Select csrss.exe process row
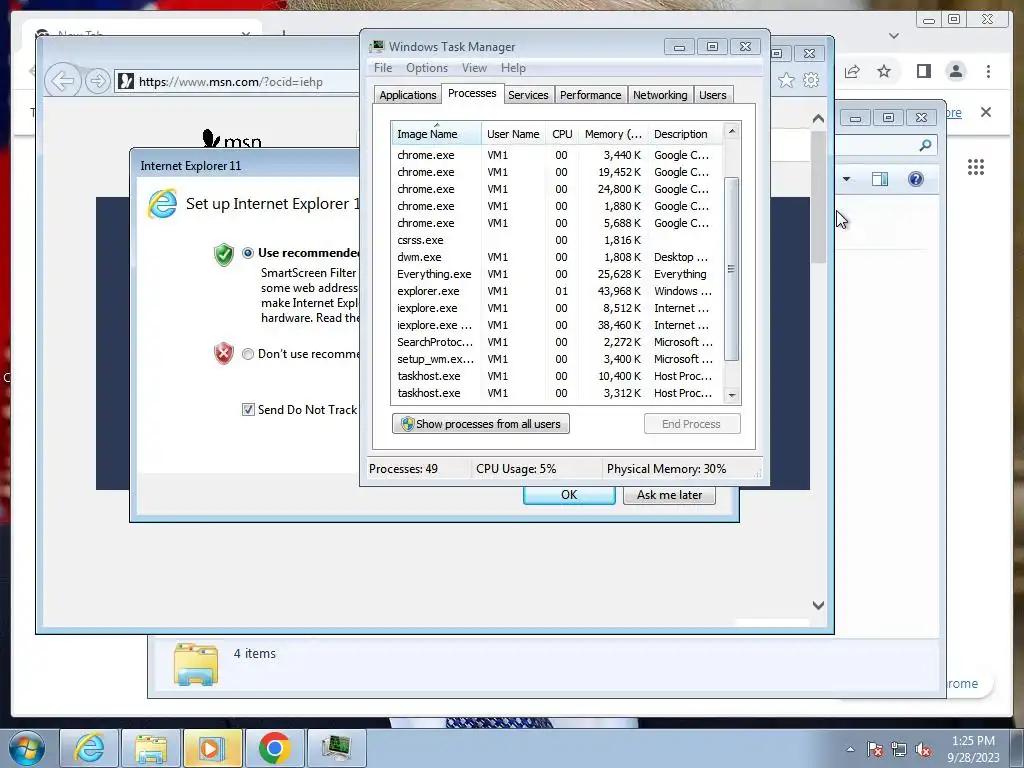The height and width of the screenshot is (768, 1024). pyautogui.click(x=556, y=240)
